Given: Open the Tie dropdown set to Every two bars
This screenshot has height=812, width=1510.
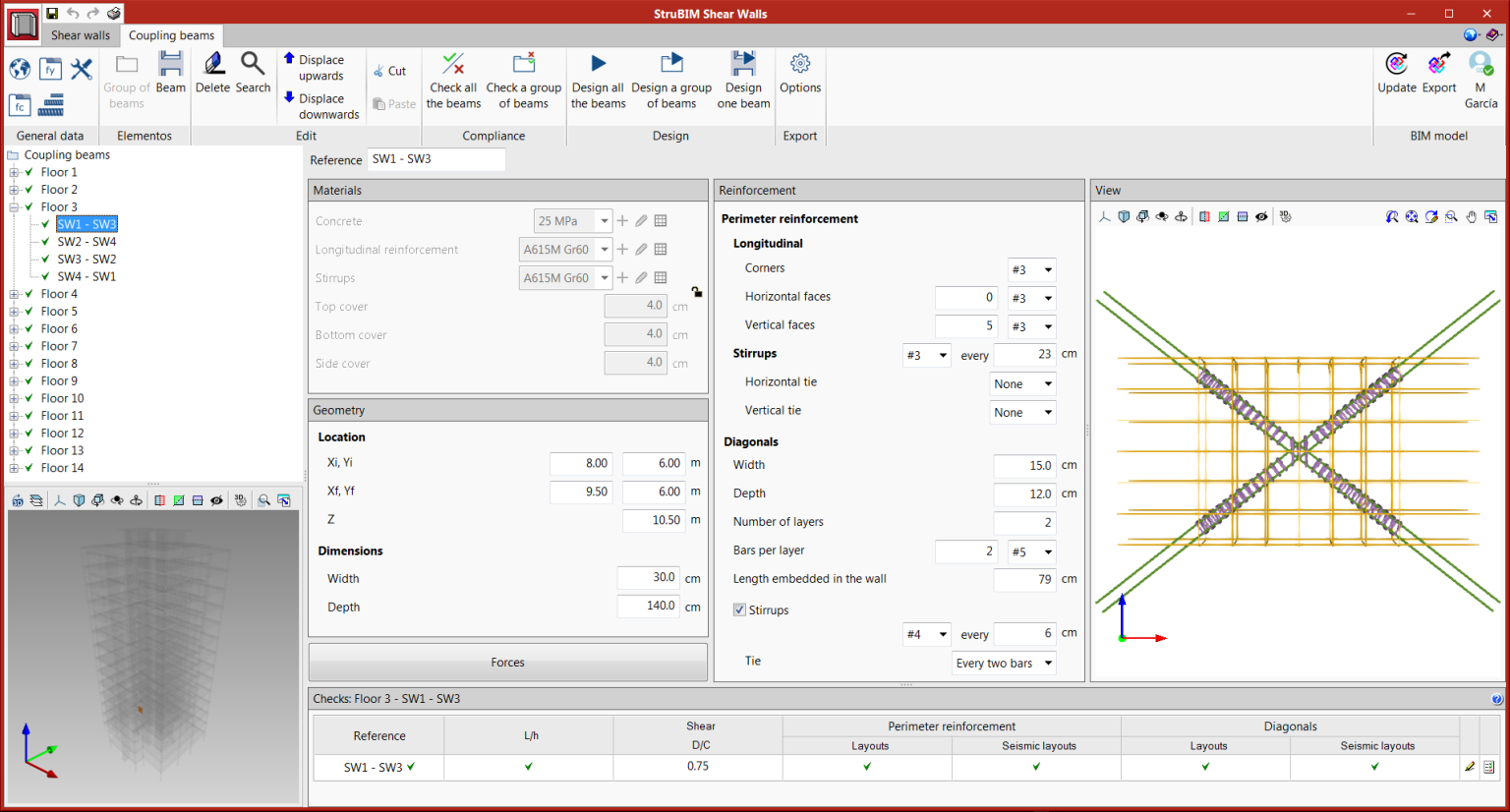Looking at the screenshot, I should point(1003,663).
